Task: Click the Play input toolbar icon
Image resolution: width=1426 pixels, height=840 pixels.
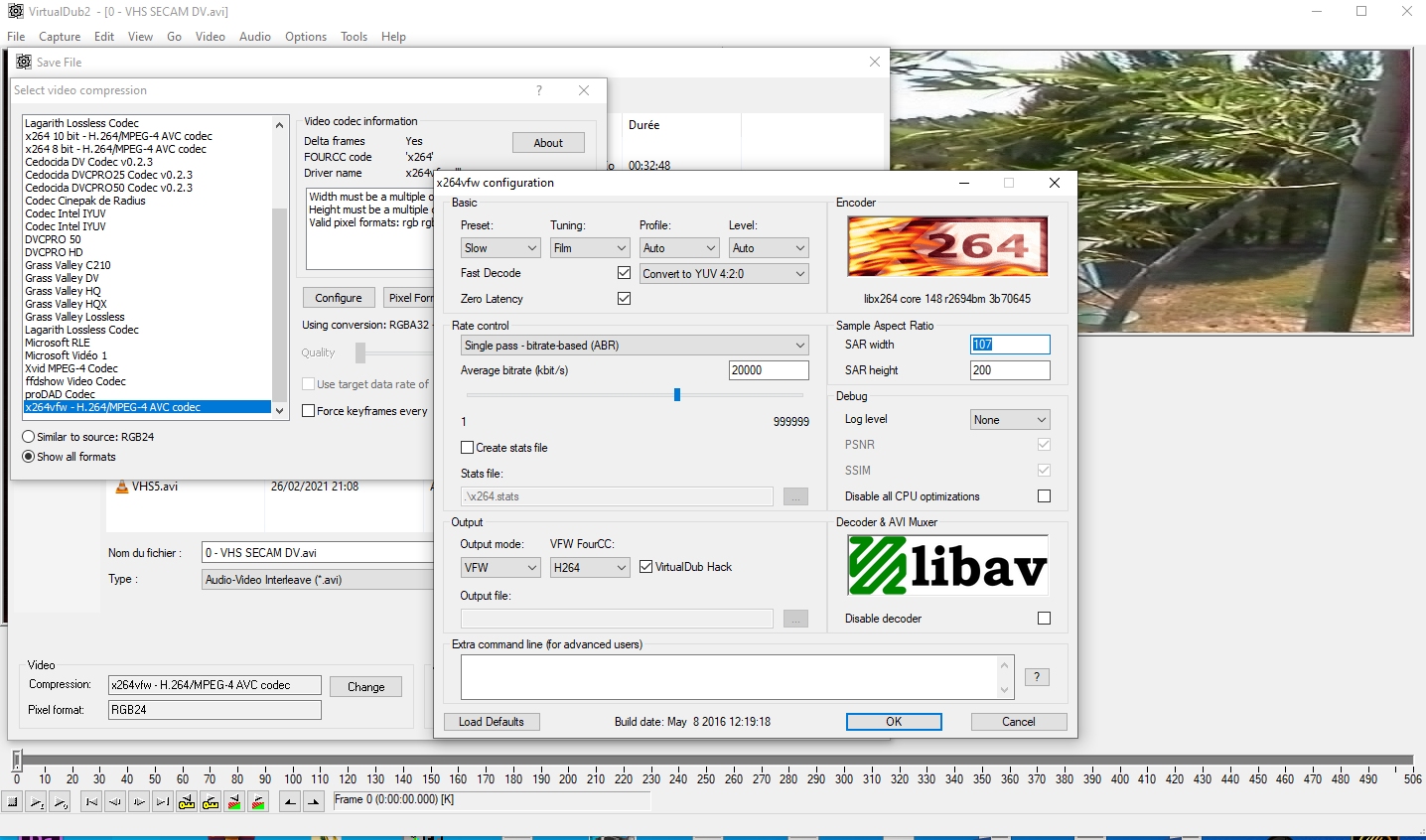Action: pyautogui.click(x=37, y=802)
